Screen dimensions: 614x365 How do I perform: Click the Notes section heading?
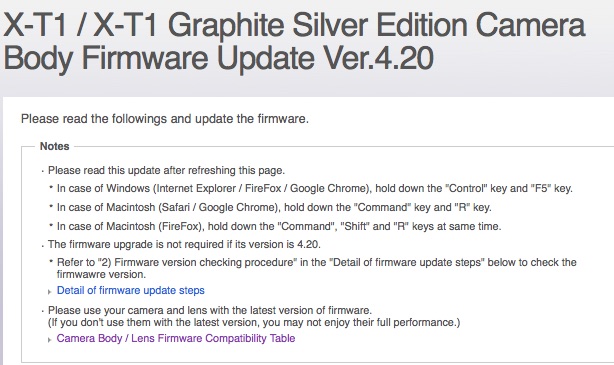(x=54, y=146)
